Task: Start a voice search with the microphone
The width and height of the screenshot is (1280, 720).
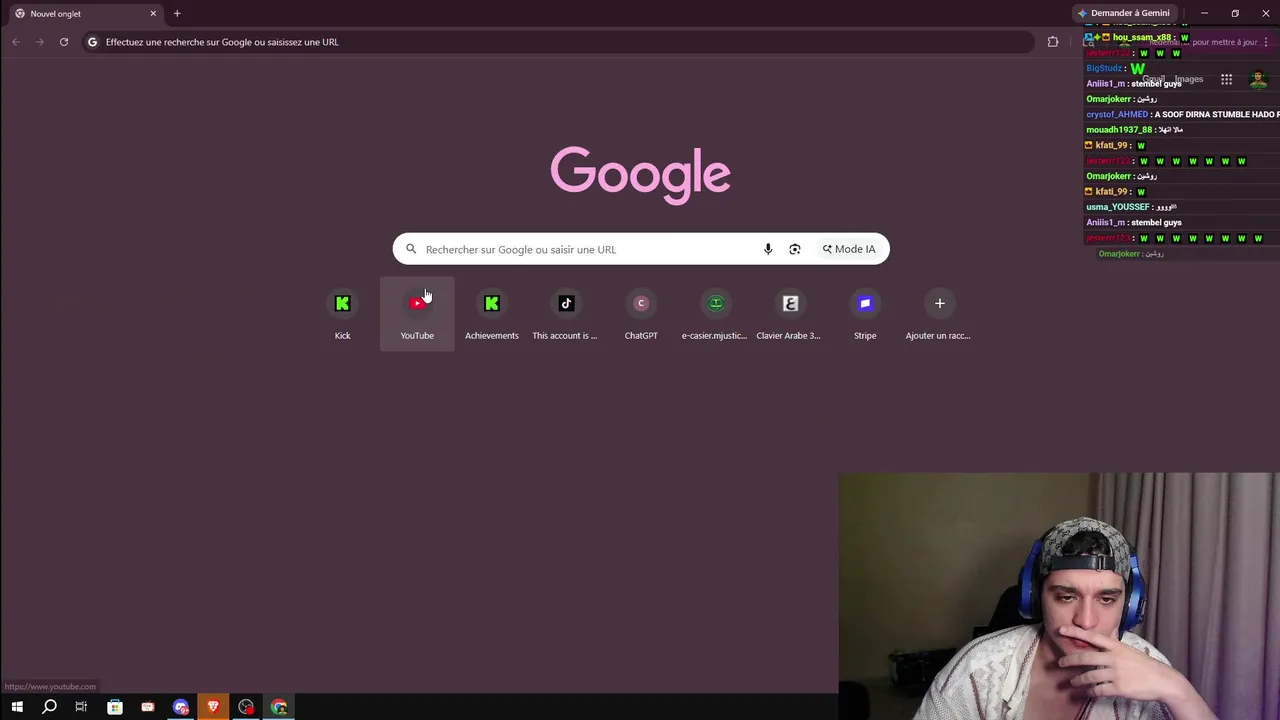Action: pos(768,249)
